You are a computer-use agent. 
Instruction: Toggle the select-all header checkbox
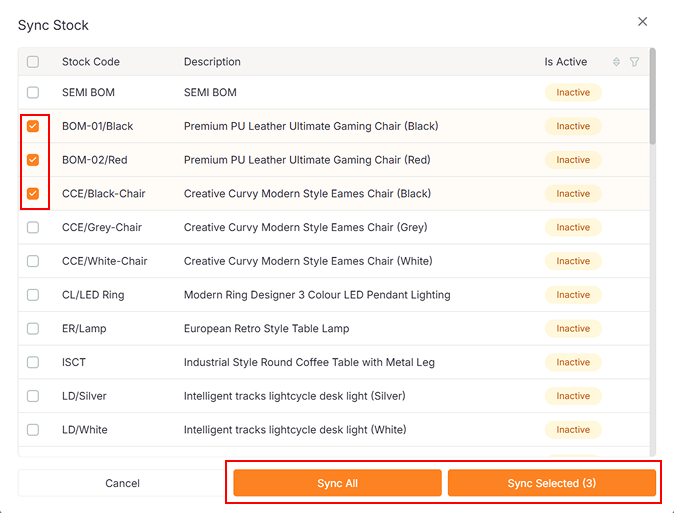coord(33,62)
